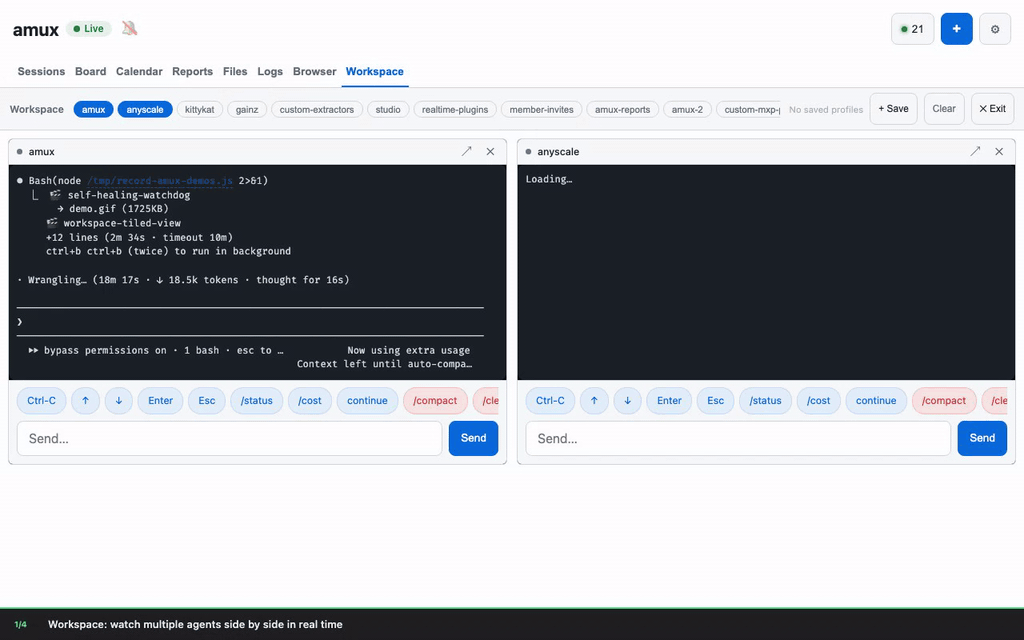The width and height of the screenshot is (1024, 640).
Task: Add studio session to workspace
Action: click(x=388, y=109)
